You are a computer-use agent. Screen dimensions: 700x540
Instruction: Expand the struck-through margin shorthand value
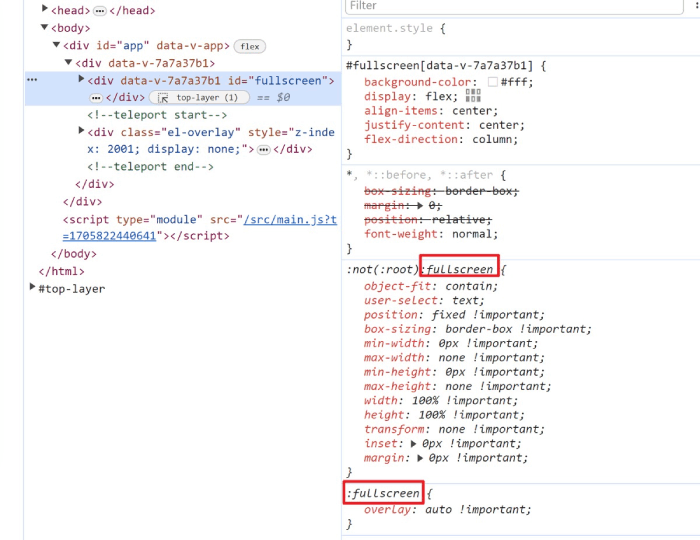click(x=420, y=206)
